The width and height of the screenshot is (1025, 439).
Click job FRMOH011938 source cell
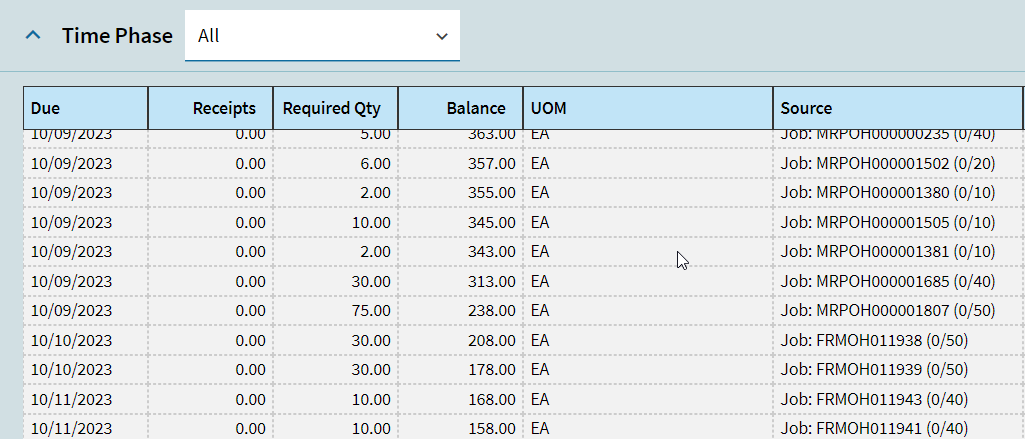[875, 340]
